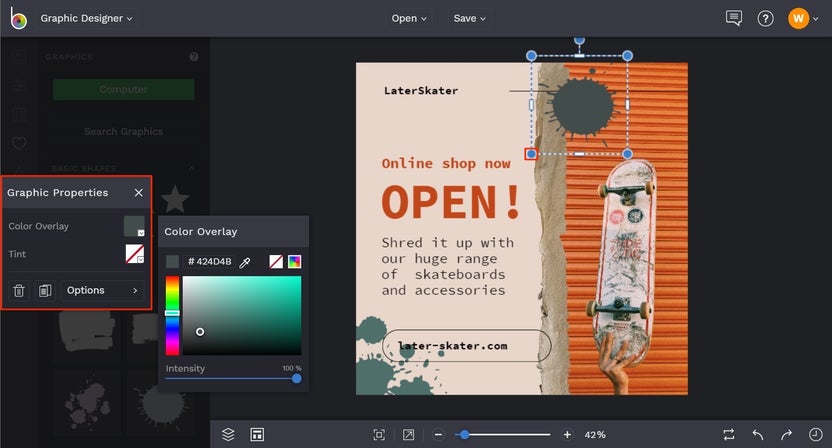This screenshot has width=832, height=448.
Task: Click the Options button
Action: [x=102, y=290]
